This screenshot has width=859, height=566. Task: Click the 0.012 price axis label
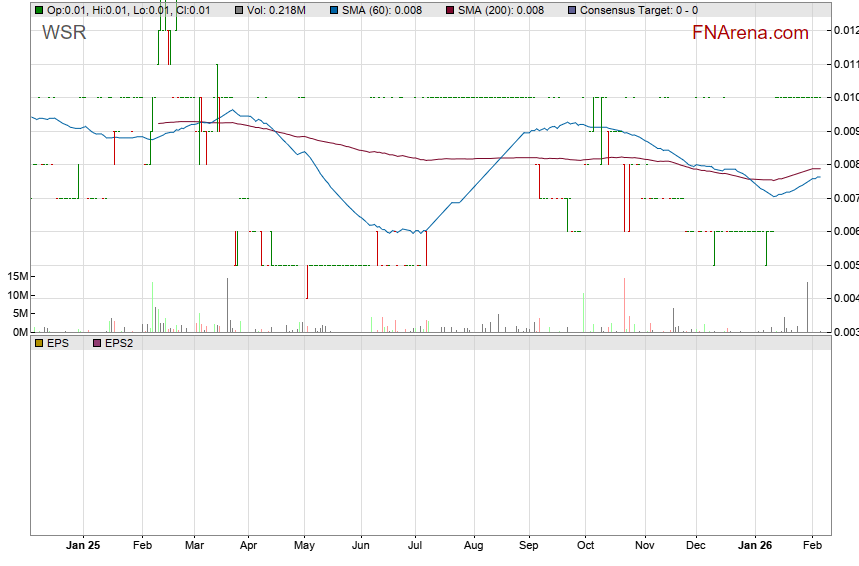pyautogui.click(x=844, y=31)
